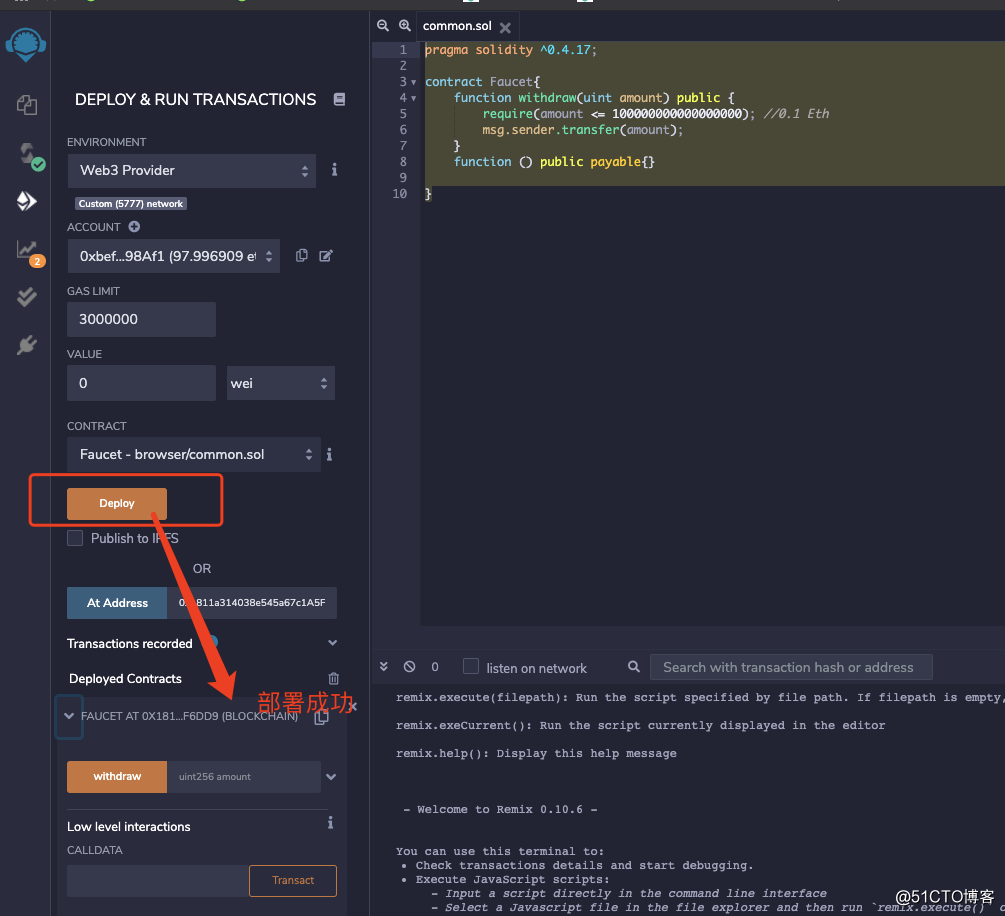Open the wei unit dropdown
This screenshot has width=1005, height=916.
click(280, 383)
